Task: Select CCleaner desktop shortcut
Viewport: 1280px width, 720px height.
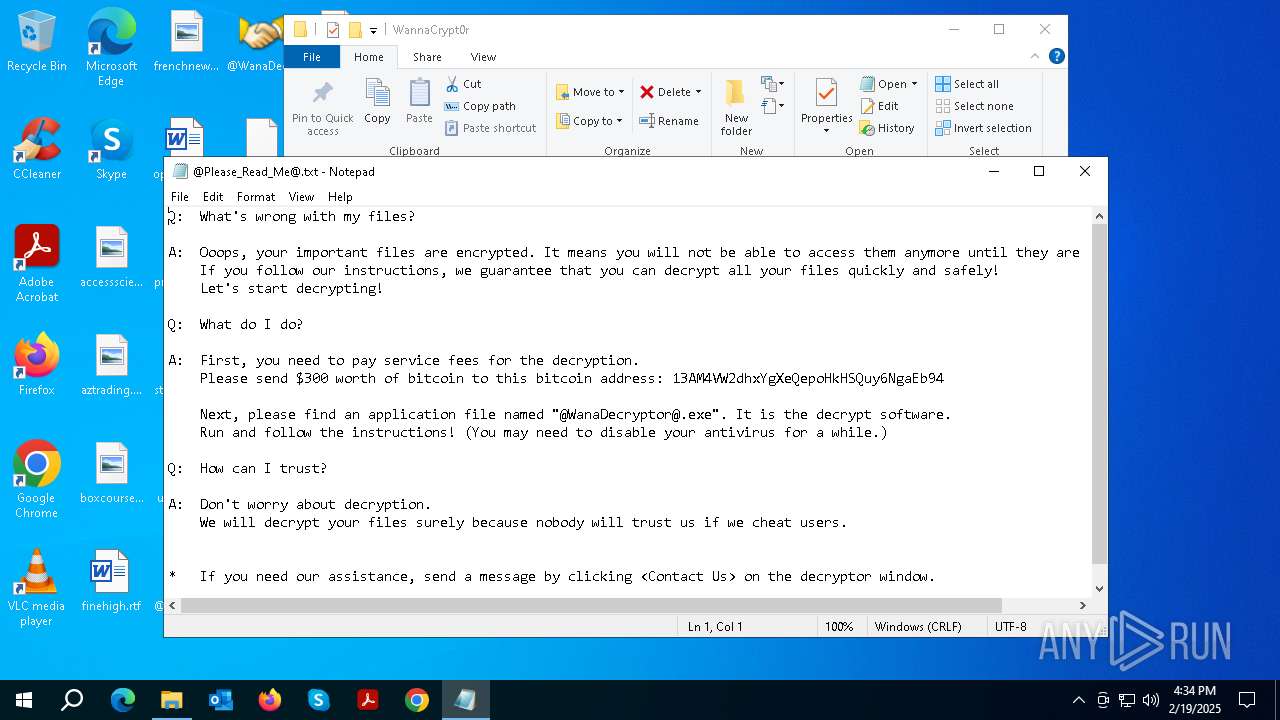Action: click(x=37, y=150)
